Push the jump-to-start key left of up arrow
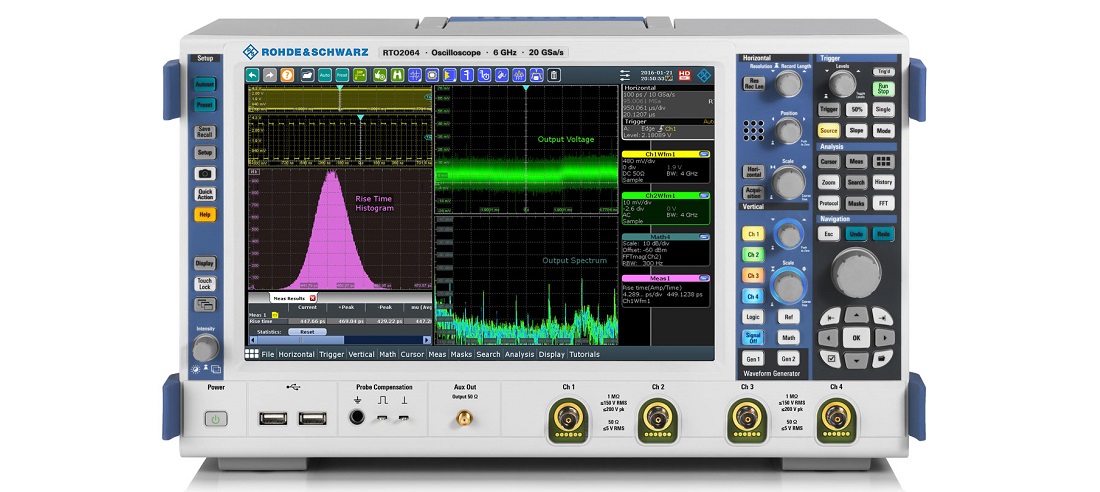Image resolution: width=1100 pixels, height=492 pixels. point(831,317)
